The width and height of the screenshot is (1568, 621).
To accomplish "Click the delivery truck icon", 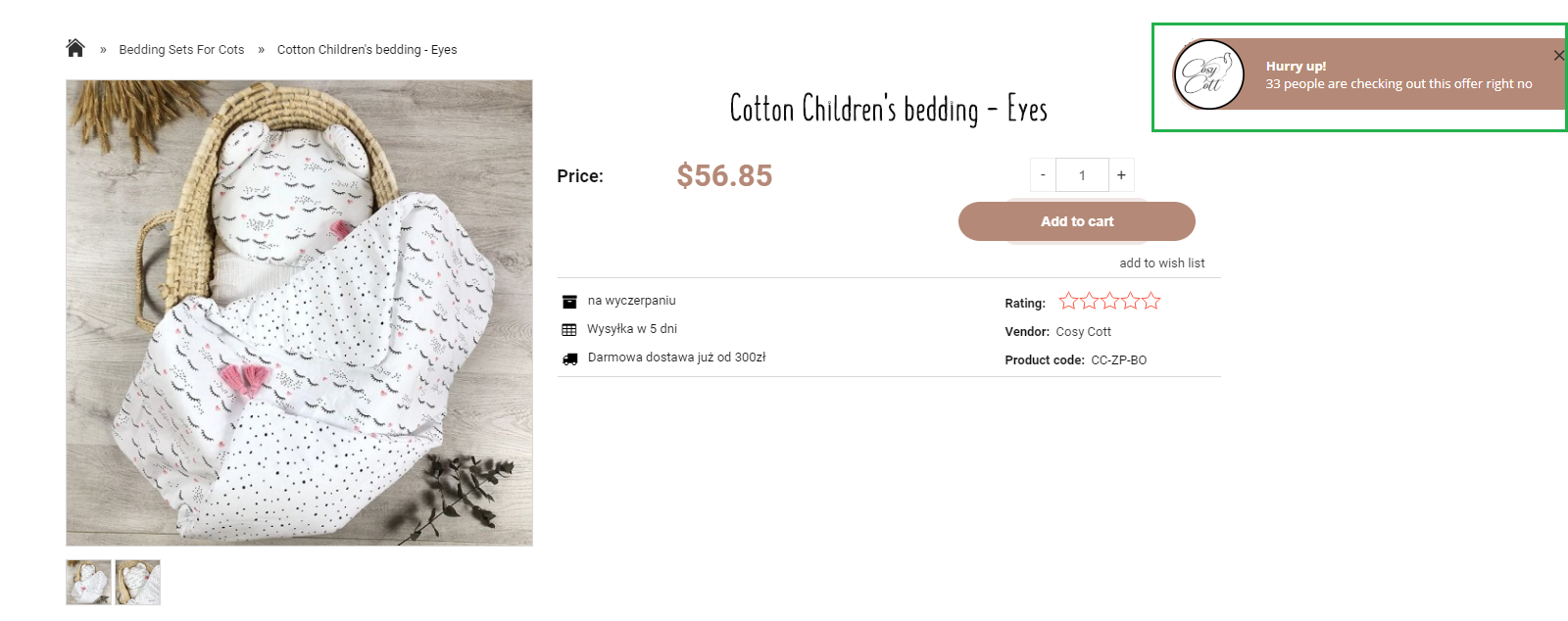I will (x=569, y=358).
